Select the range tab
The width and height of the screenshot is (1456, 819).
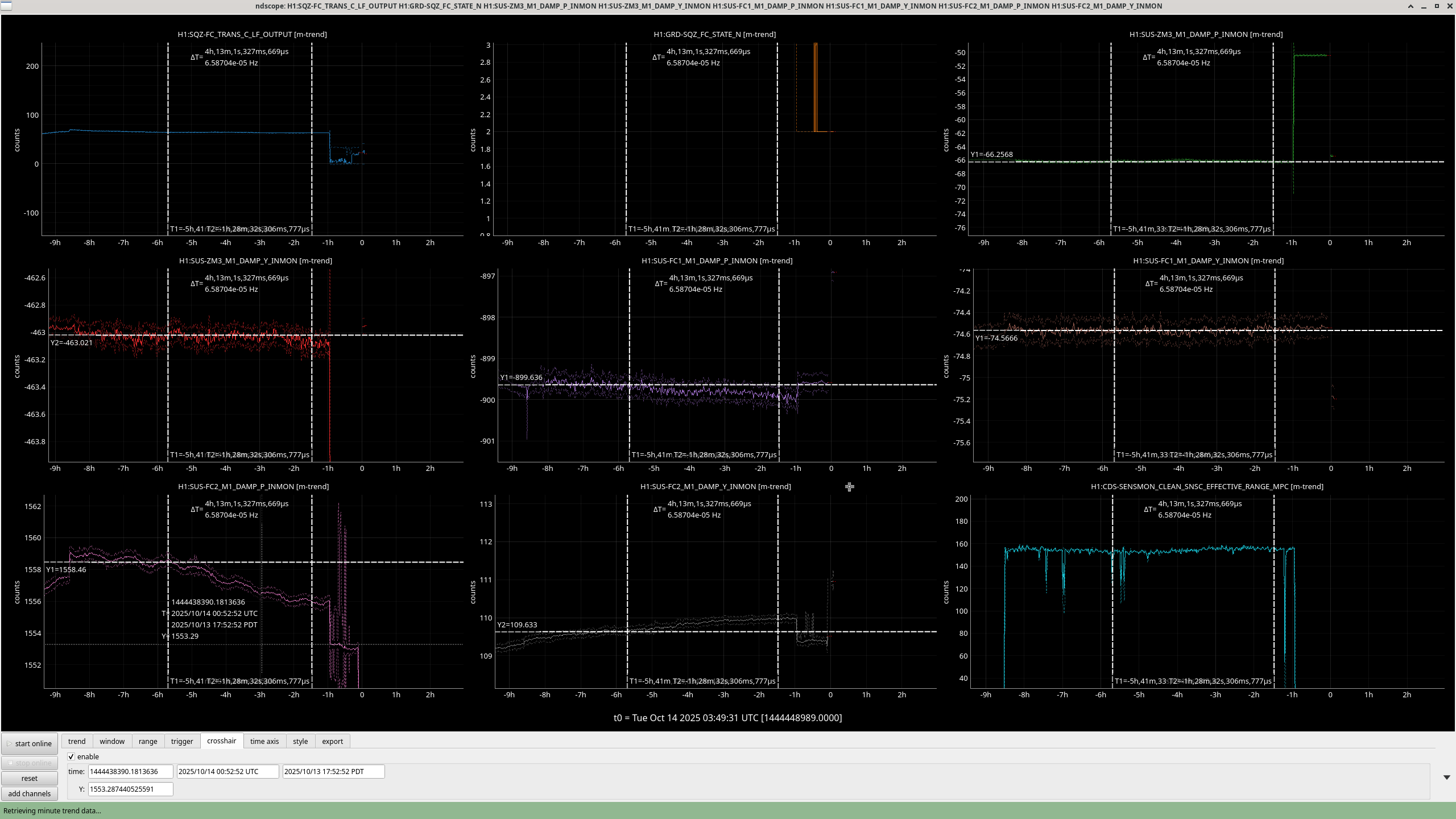tap(148, 741)
